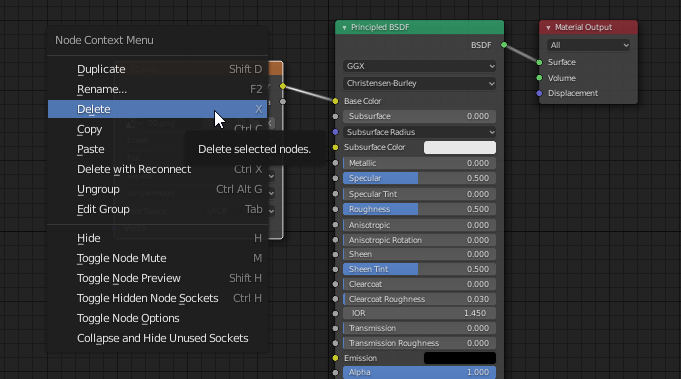Click the Sheen Tint input socket
The image size is (681, 379).
click(335, 269)
